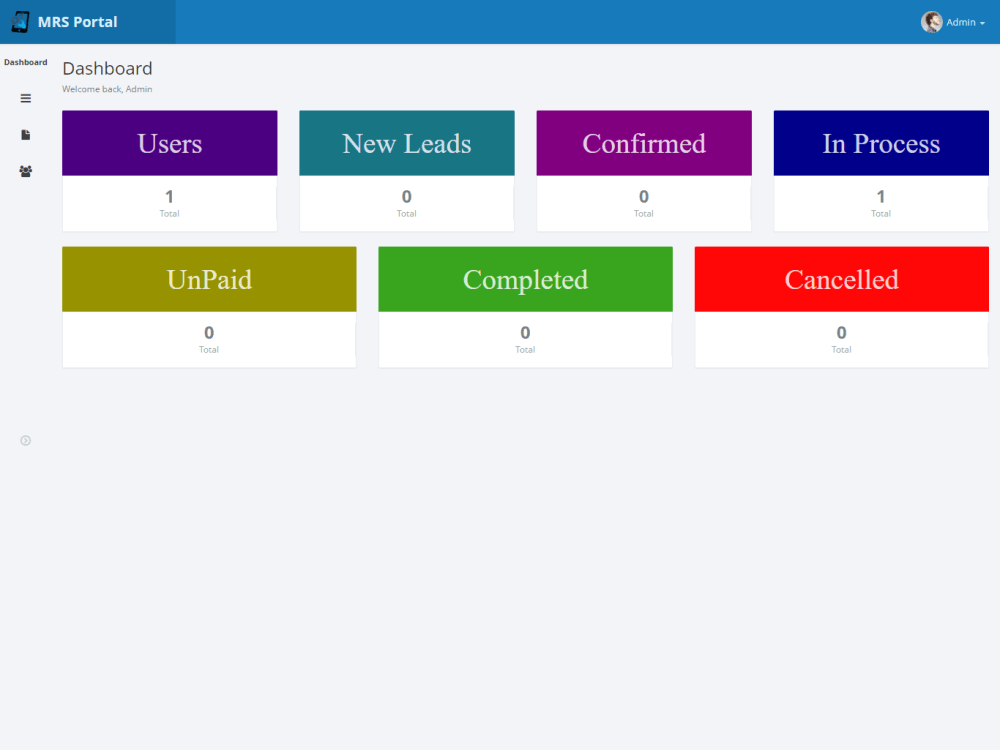Screen dimensions: 1000x750
Task: Select the New Leads teal panel header
Action: click(x=406, y=143)
